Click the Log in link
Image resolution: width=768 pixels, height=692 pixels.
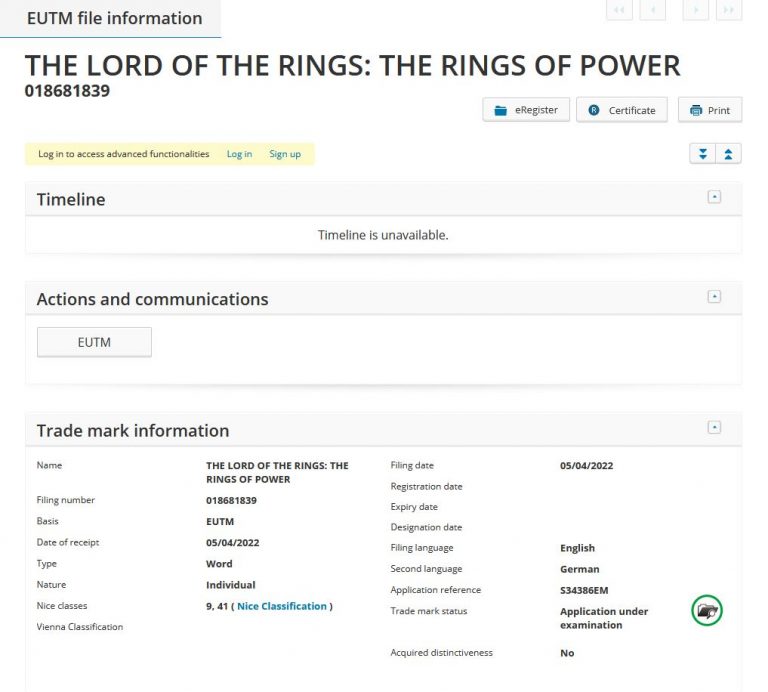pyautogui.click(x=240, y=154)
